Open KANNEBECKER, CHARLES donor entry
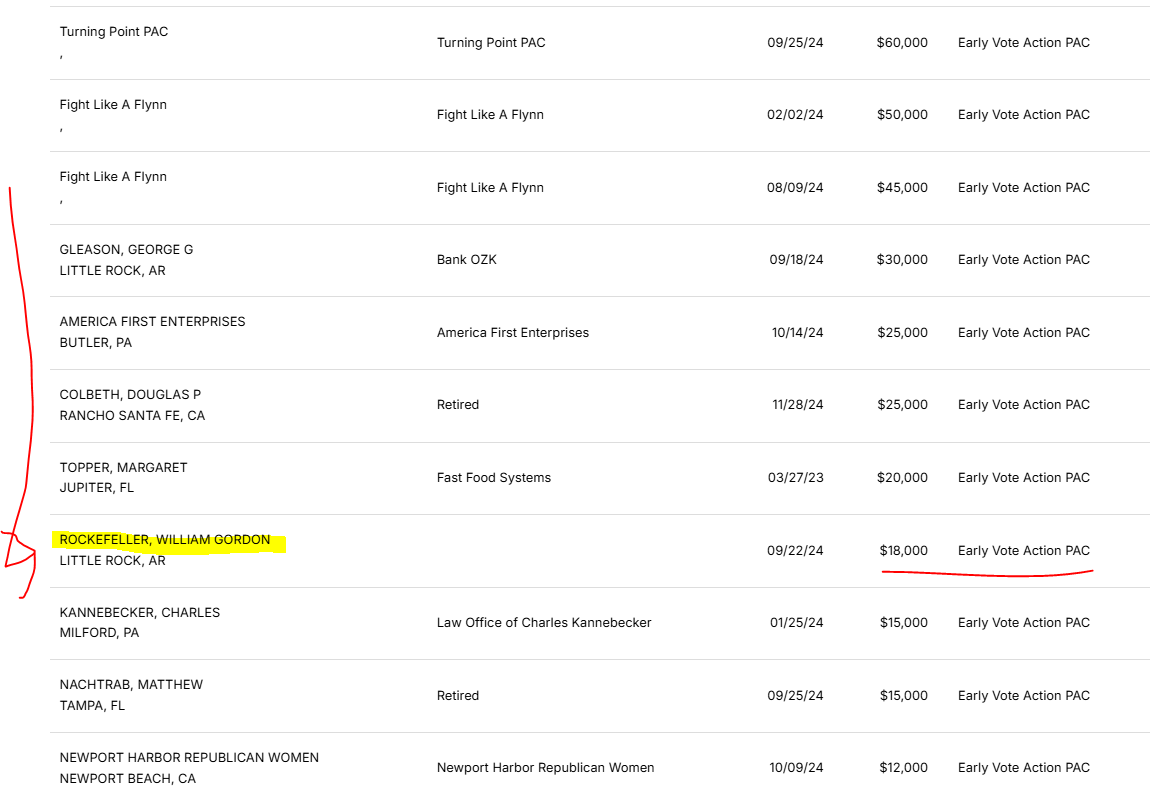 139,612
